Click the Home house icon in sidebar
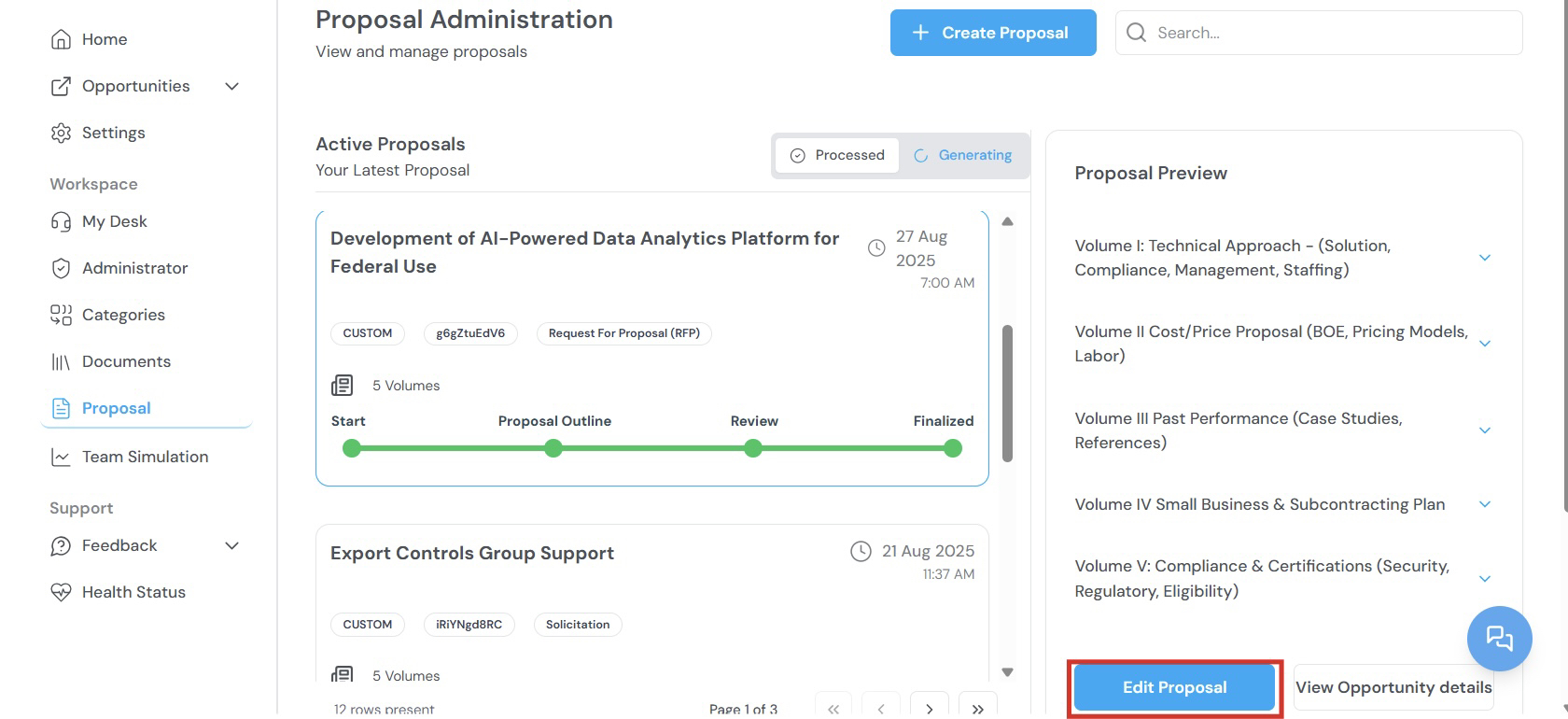Viewport: 1568px width, 719px height. (x=61, y=39)
